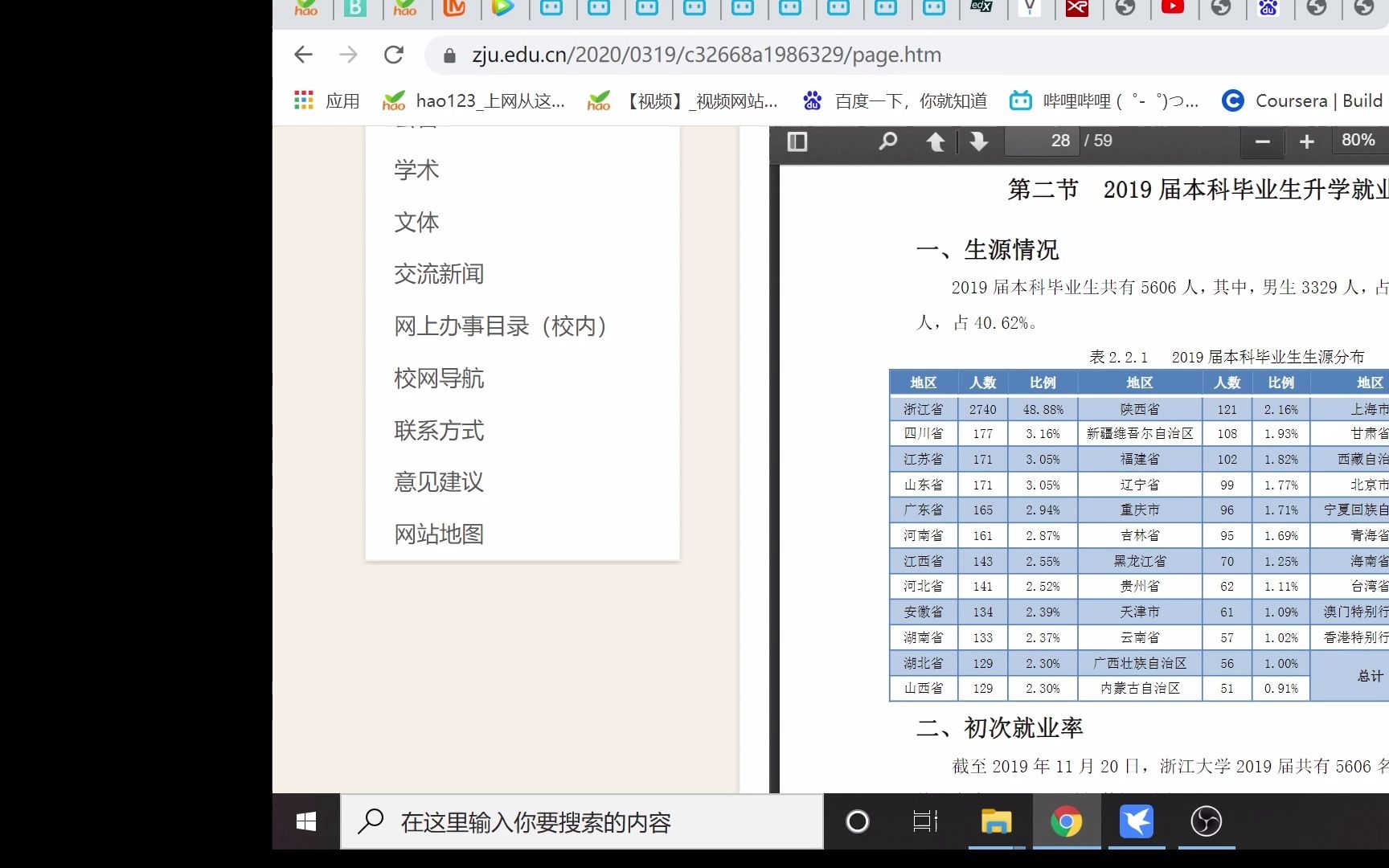Click the taskbar search box

(x=582, y=821)
